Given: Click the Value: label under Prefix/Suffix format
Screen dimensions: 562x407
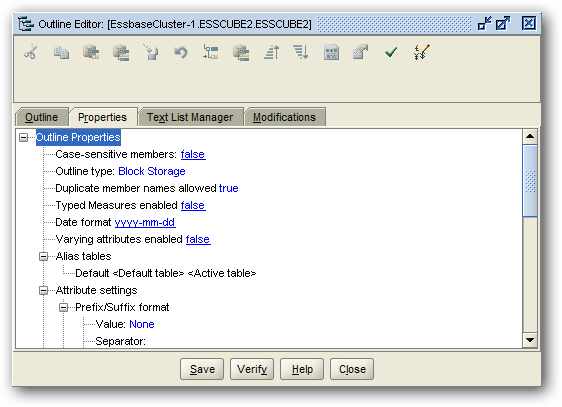Looking at the screenshot, I should [x=110, y=324].
